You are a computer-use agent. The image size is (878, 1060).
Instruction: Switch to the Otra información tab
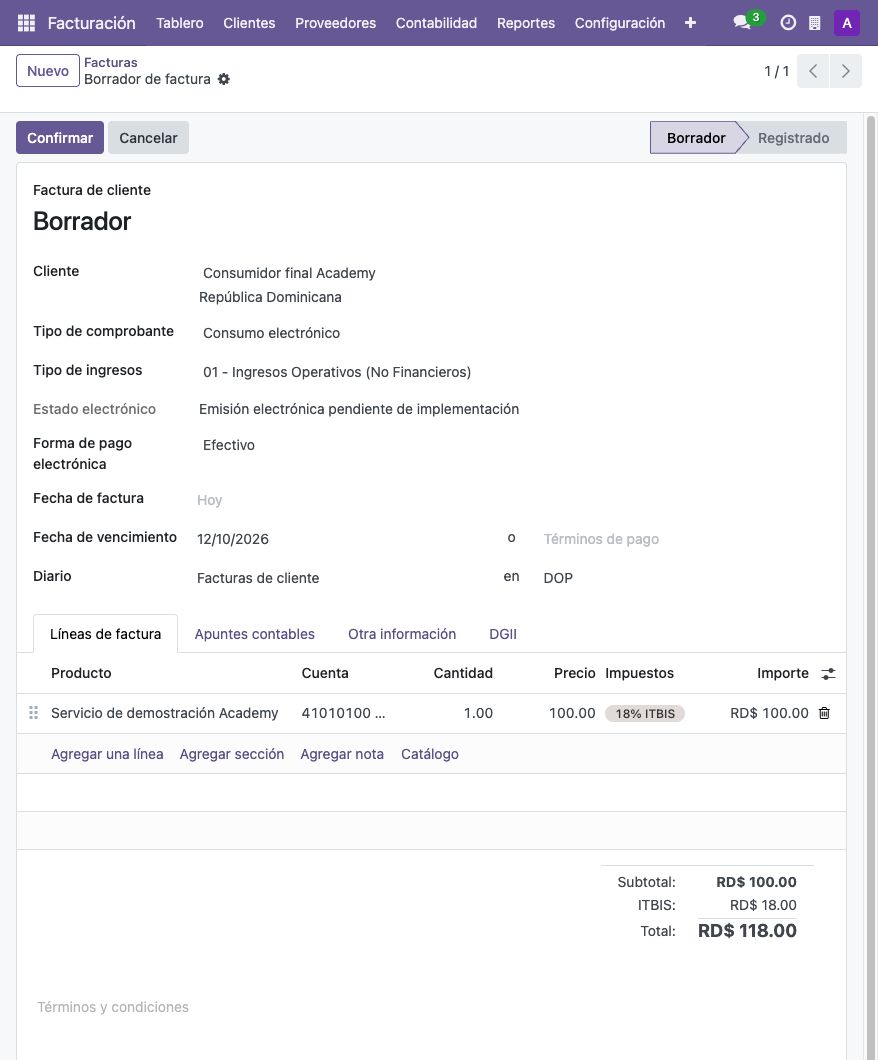[x=402, y=634]
